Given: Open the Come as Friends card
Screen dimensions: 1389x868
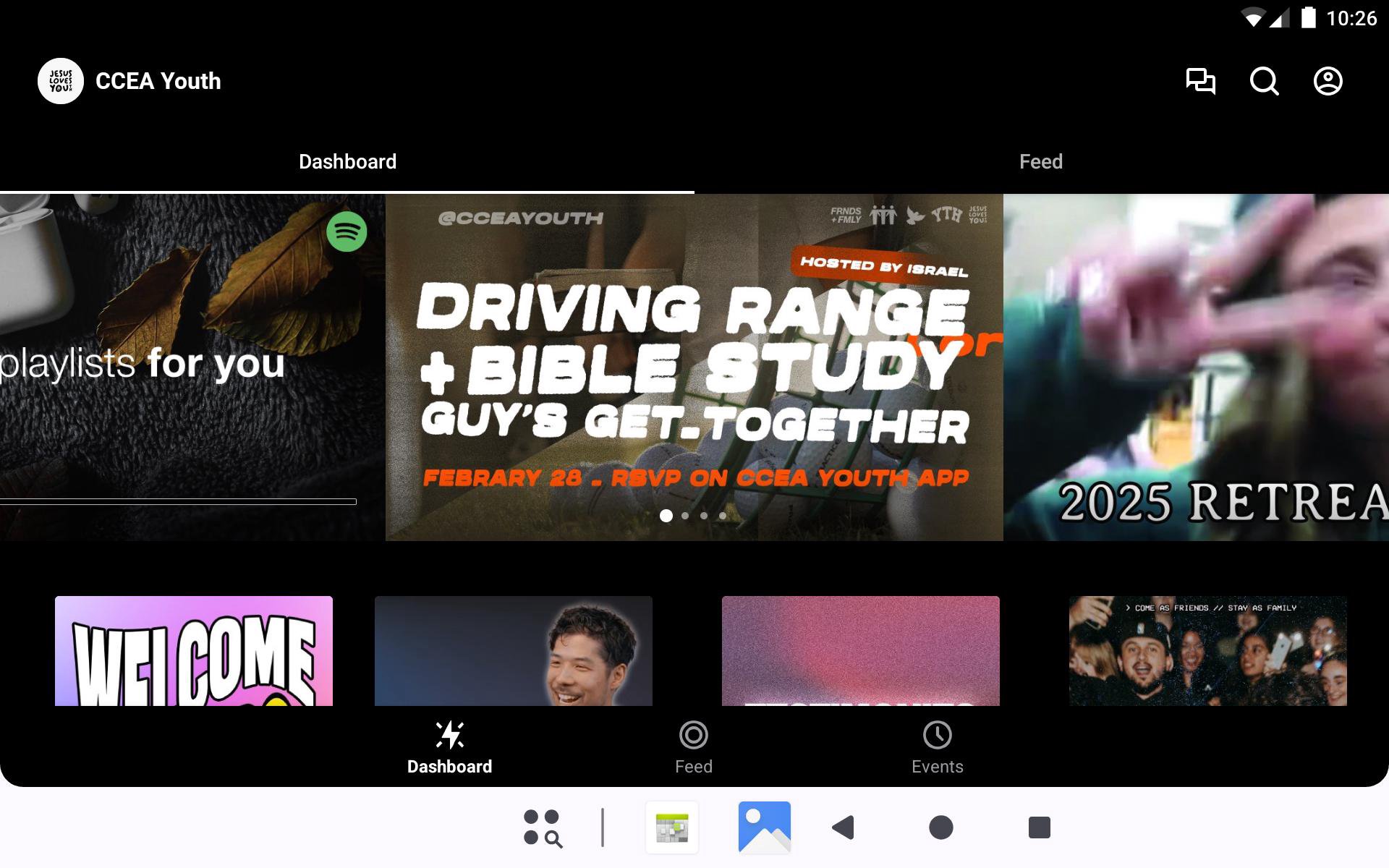Looking at the screenshot, I should [1207, 650].
